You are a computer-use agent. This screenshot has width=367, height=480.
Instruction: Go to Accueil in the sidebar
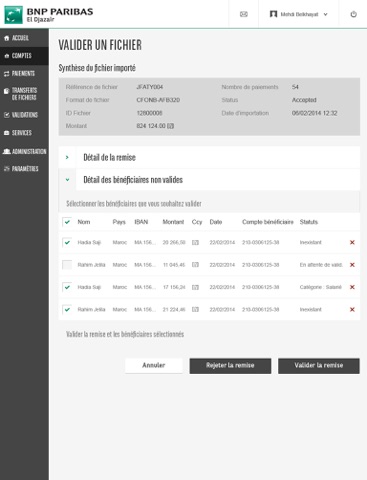pos(24,38)
